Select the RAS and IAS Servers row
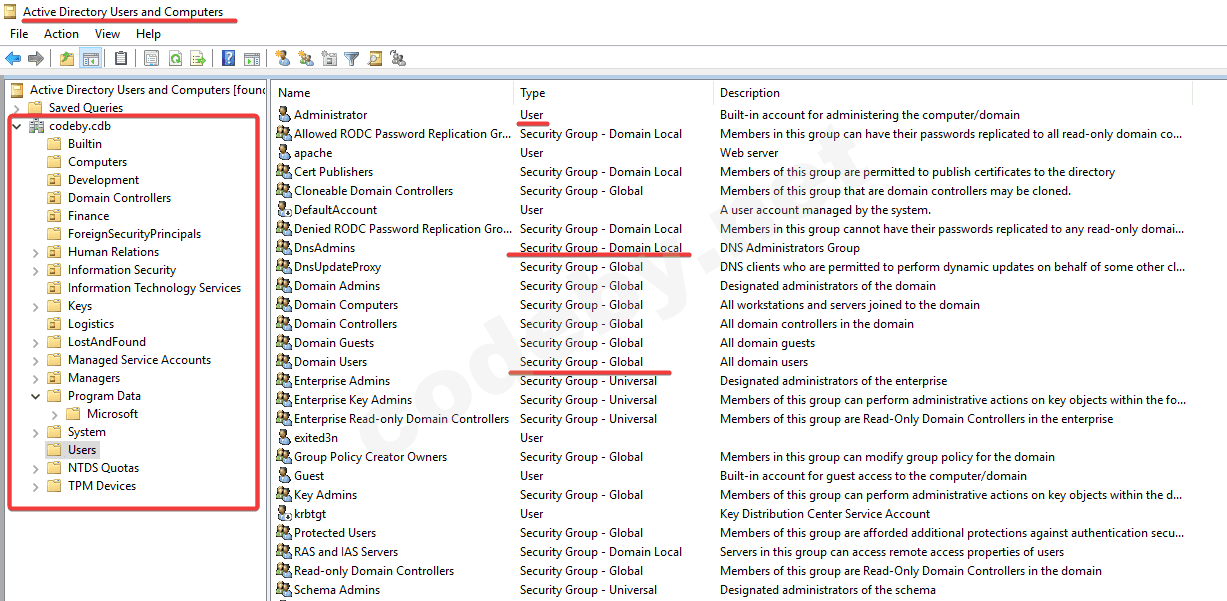The width and height of the screenshot is (1227, 601). pos(733,552)
